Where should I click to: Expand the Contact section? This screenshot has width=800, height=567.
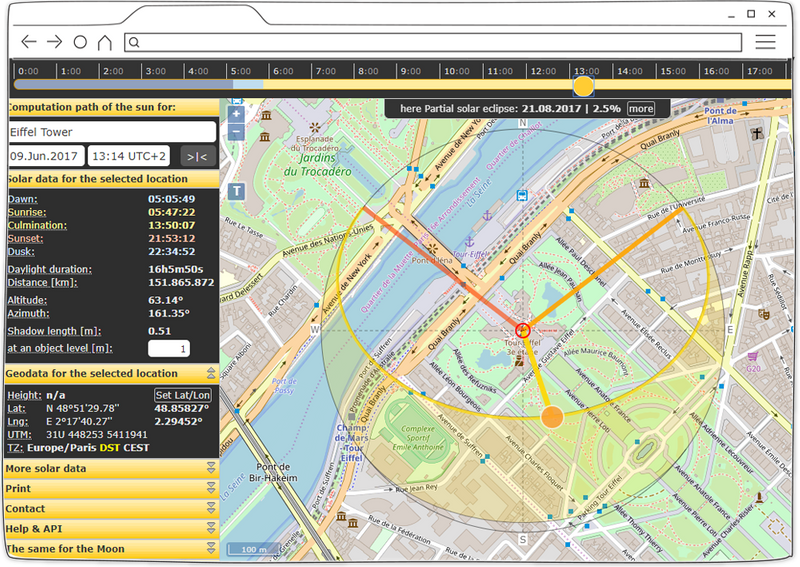coord(211,508)
